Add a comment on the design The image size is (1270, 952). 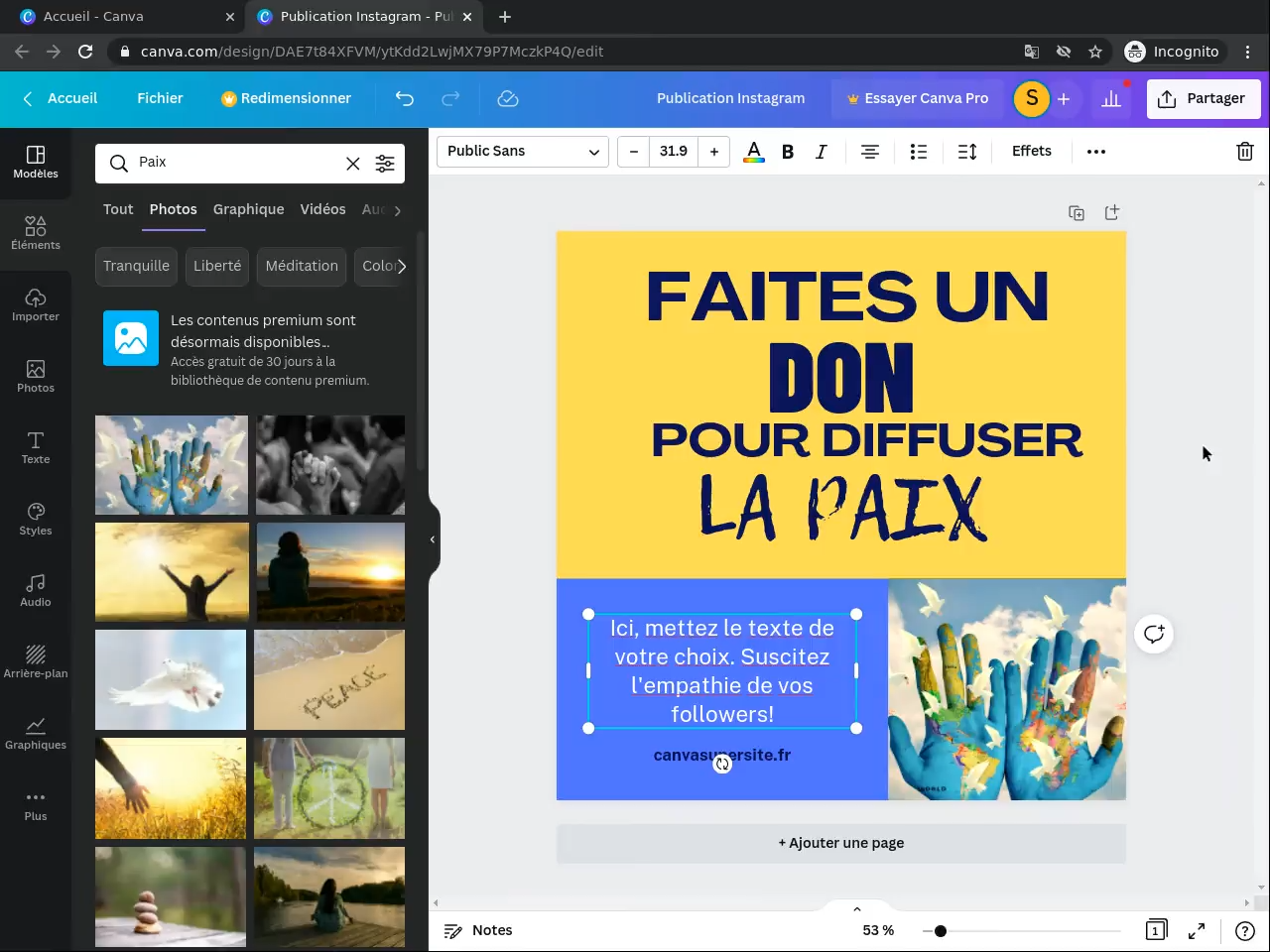1154,634
